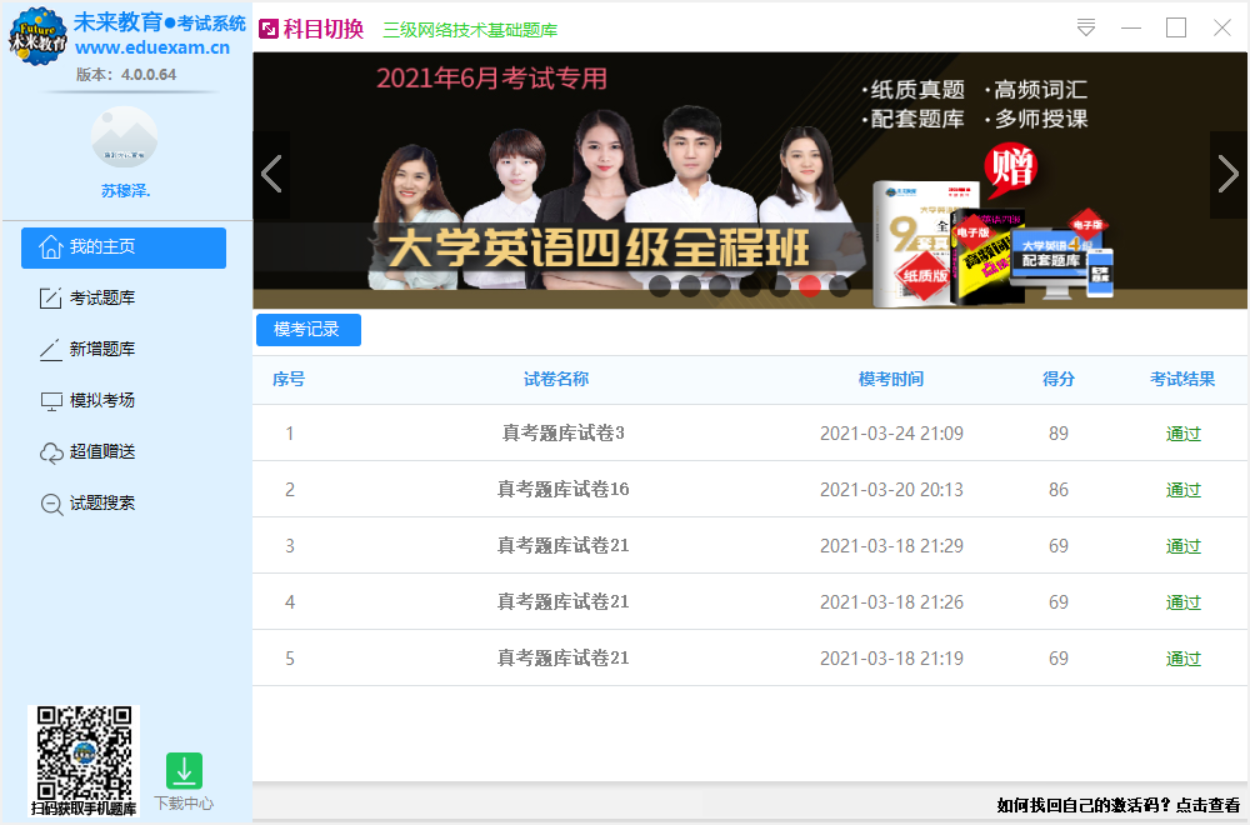Click the 模考时间 column header
Screen dimensions: 1250x825
891,379
